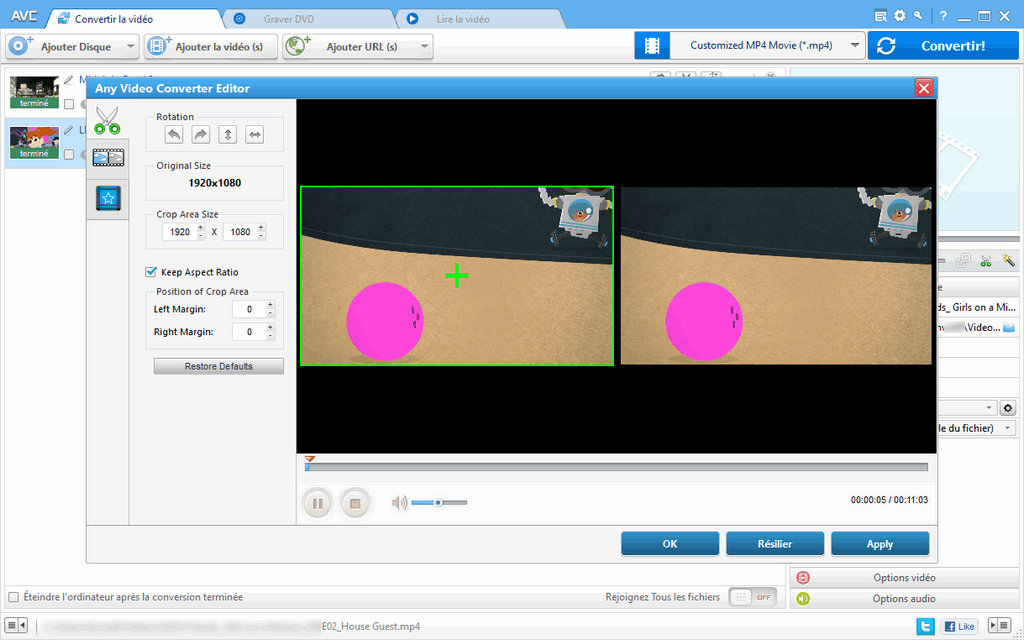This screenshot has width=1024, height=640.
Task: Edit name pencil icon of second video
Action: pos(69,130)
